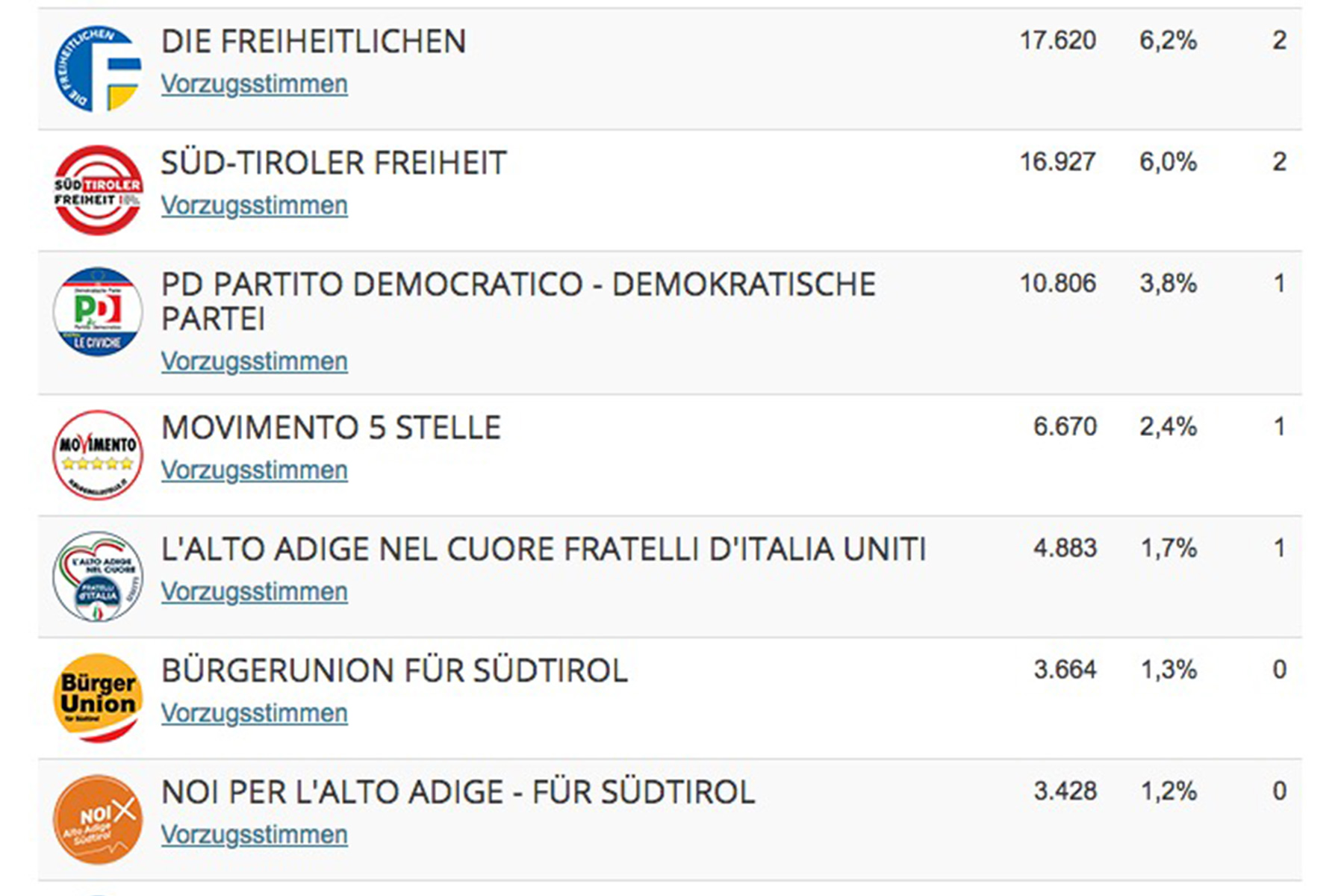View Vorzugsstimmen for Noi per l'Alto Adige

[x=255, y=835]
